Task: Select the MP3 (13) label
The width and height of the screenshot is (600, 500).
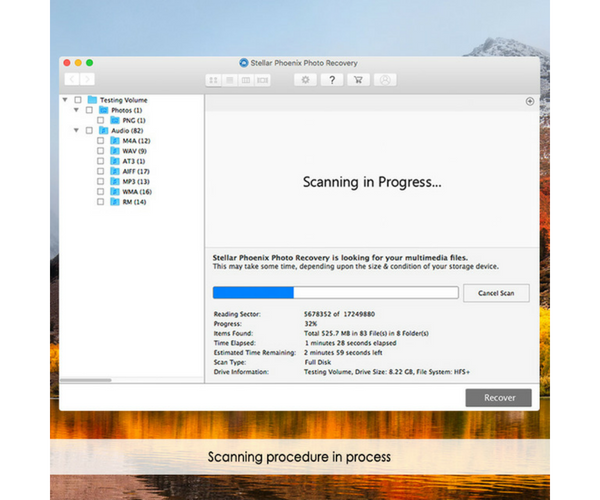Action: coord(136,181)
